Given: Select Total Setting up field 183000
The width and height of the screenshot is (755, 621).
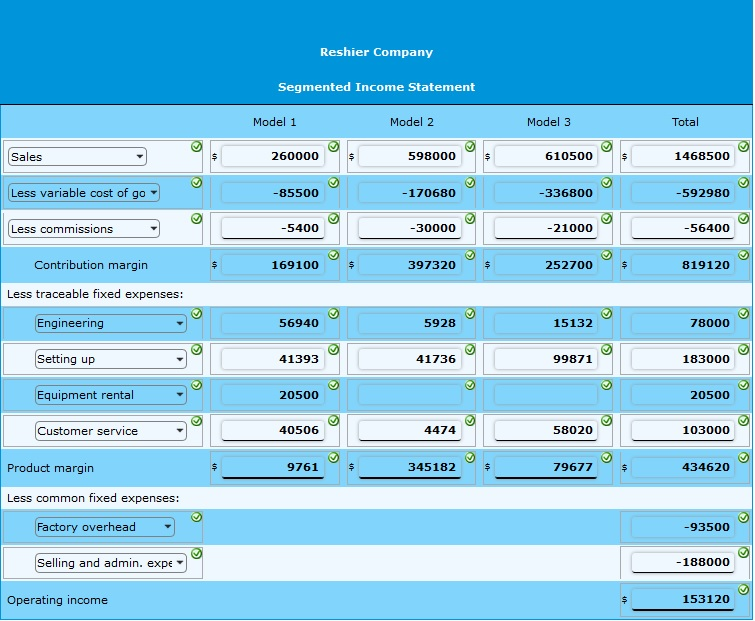Looking at the screenshot, I should pyautogui.click(x=683, y=359).
